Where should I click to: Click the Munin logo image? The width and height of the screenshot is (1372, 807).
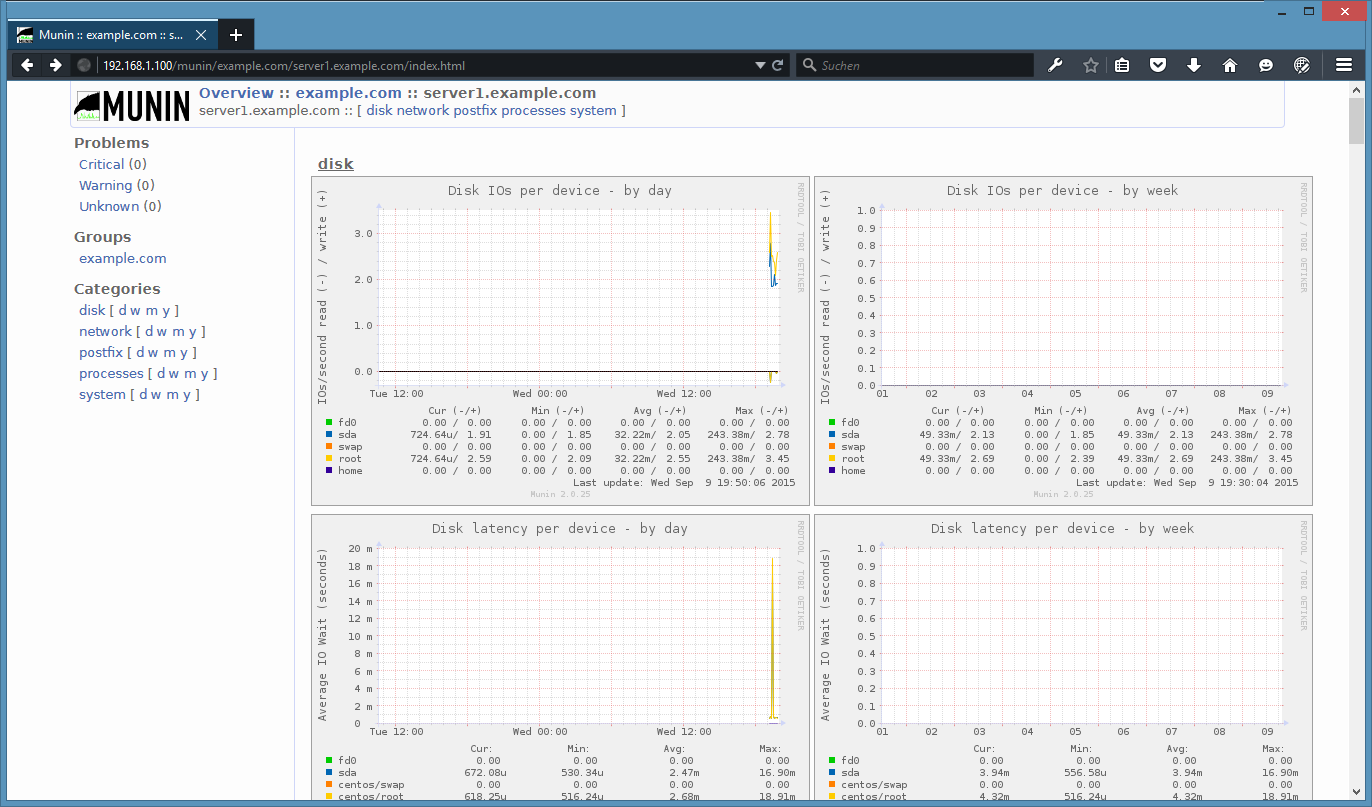132,105
